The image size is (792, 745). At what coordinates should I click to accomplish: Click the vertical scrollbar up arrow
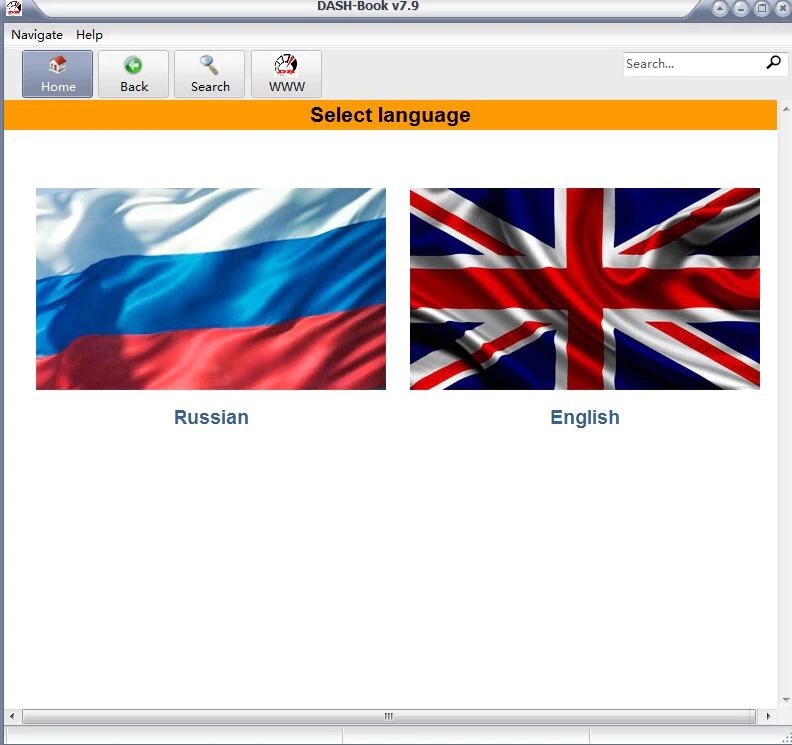tap(786, 108)
